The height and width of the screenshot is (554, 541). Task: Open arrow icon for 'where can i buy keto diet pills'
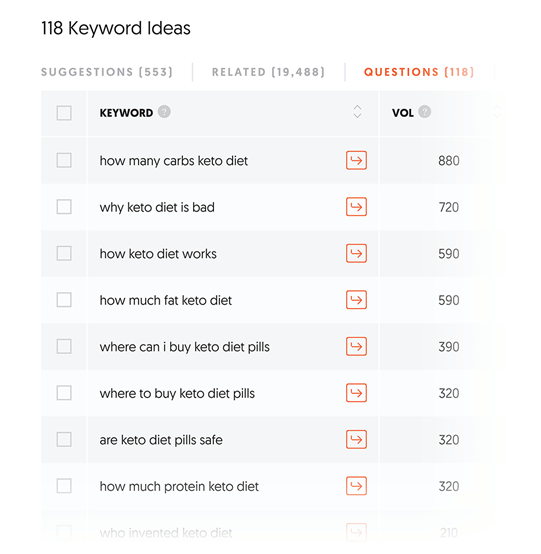(356, 346)
